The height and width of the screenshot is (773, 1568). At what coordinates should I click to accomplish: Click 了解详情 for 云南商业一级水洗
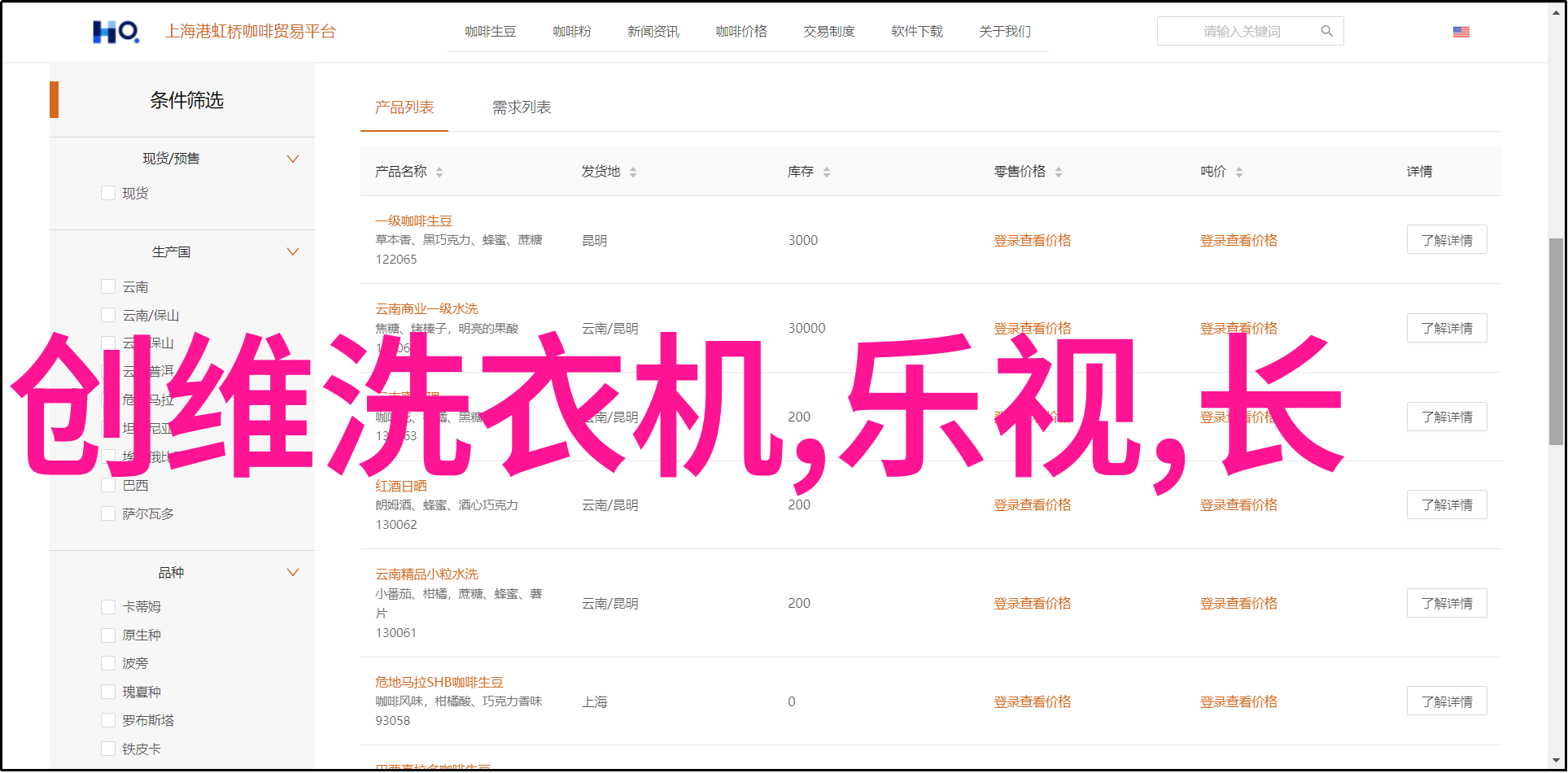[1447, 328]
